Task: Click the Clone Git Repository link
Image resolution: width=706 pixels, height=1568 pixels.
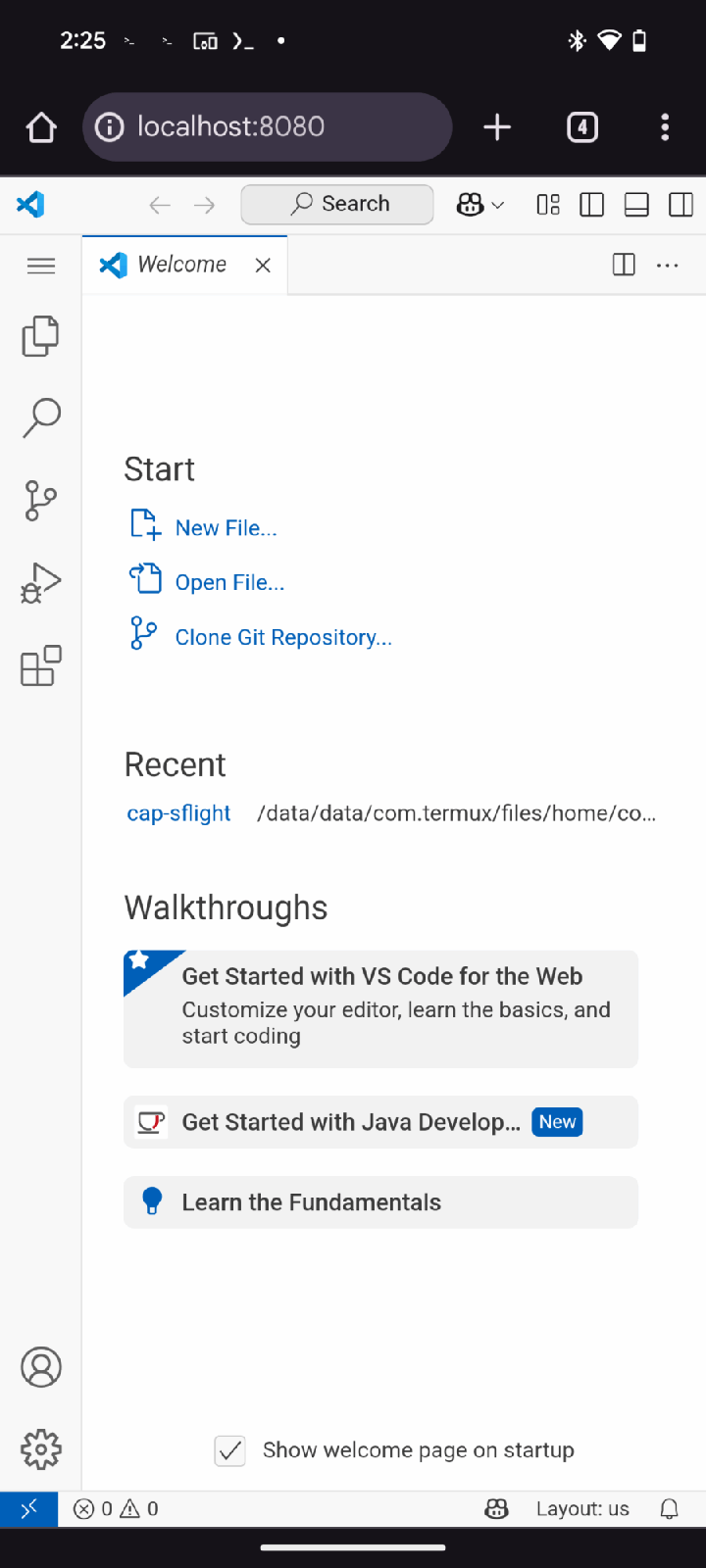Action: (x=283, y=637)
